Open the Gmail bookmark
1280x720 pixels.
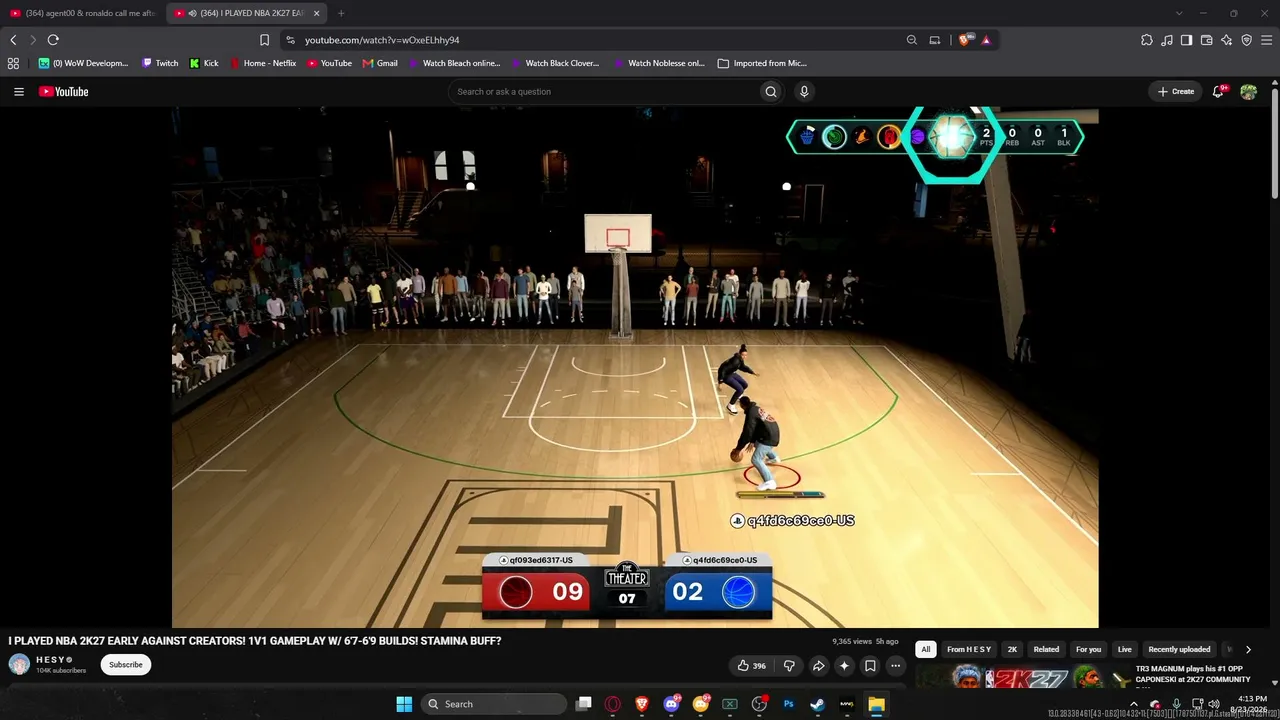point(380,63)
